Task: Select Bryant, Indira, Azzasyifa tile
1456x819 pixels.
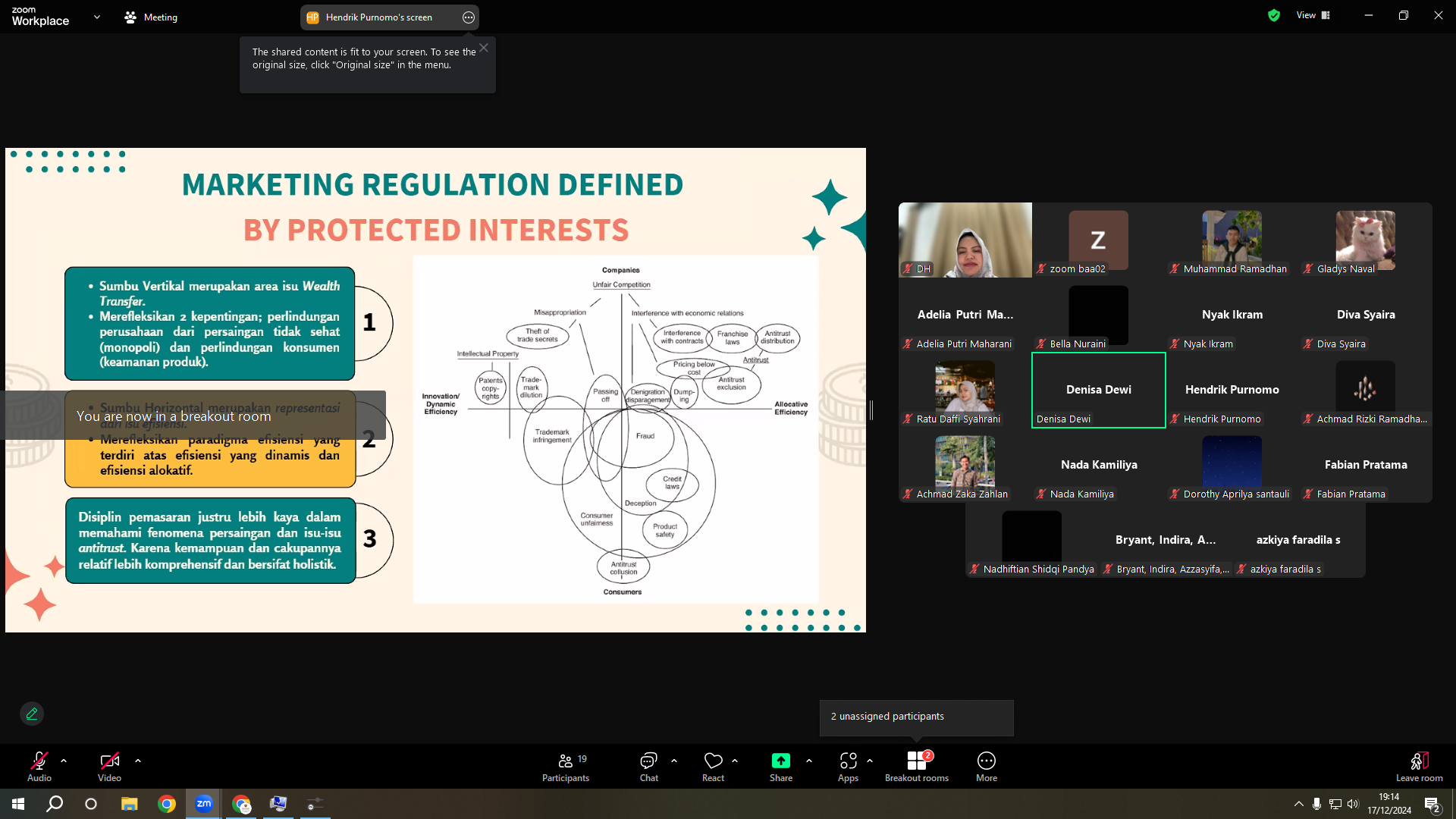Action: click(x=1166, y=540)
